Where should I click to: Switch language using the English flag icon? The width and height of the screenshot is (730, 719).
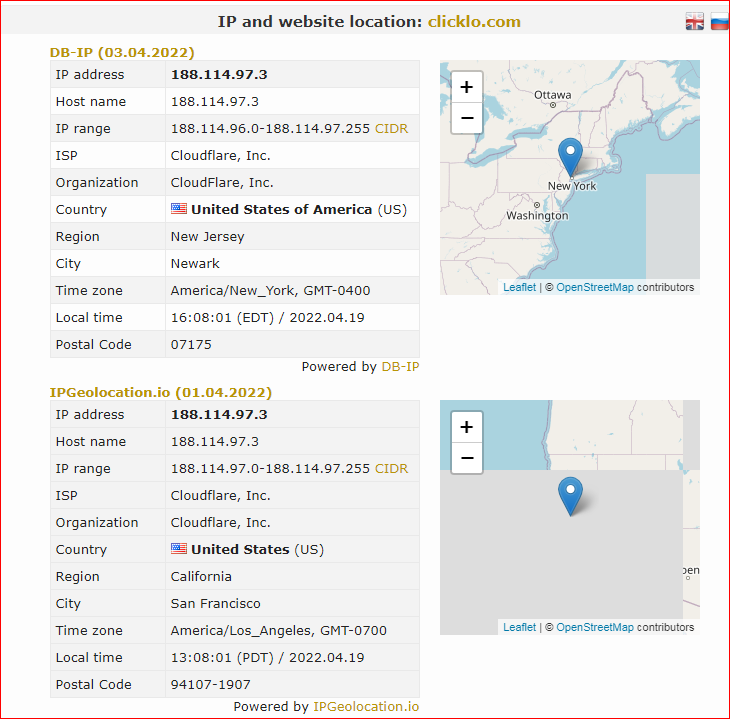click(695, 21)
